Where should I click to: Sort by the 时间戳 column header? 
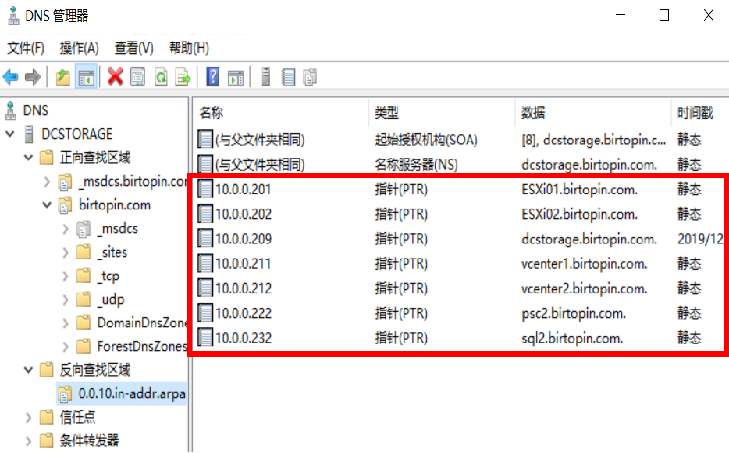pos(695,113)
